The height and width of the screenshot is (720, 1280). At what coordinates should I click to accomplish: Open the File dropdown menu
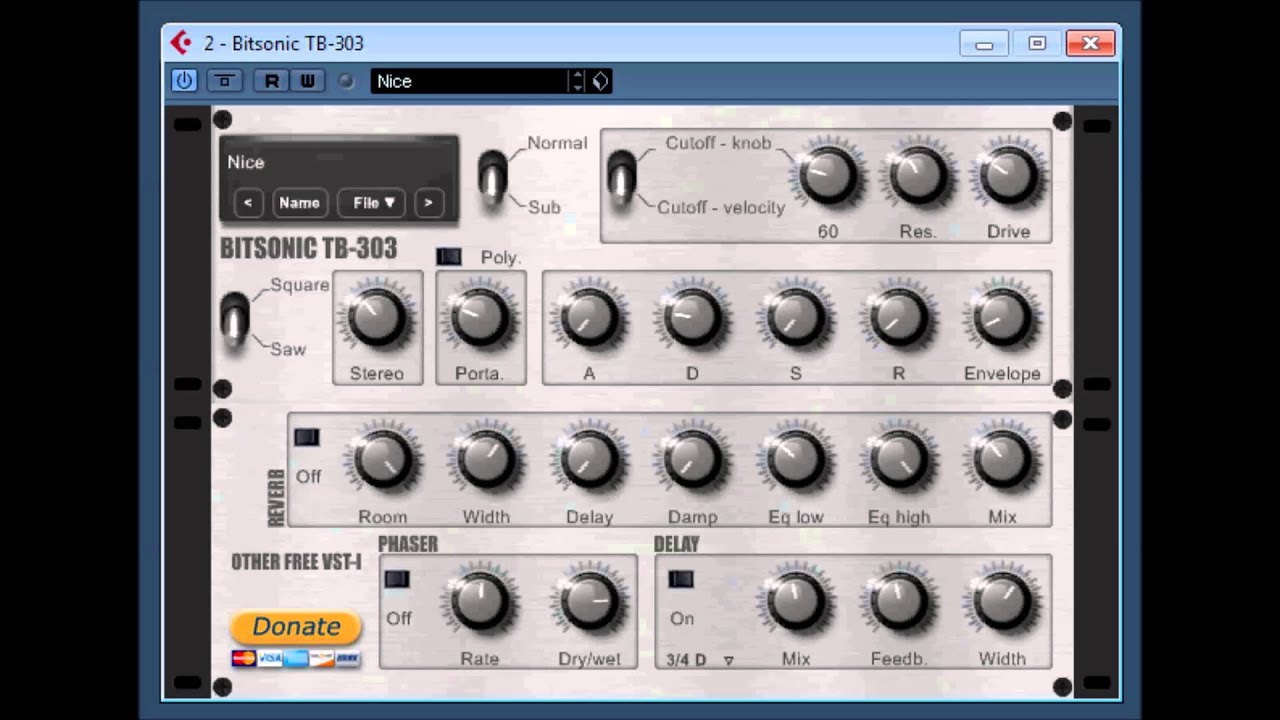tap(371, 202)
